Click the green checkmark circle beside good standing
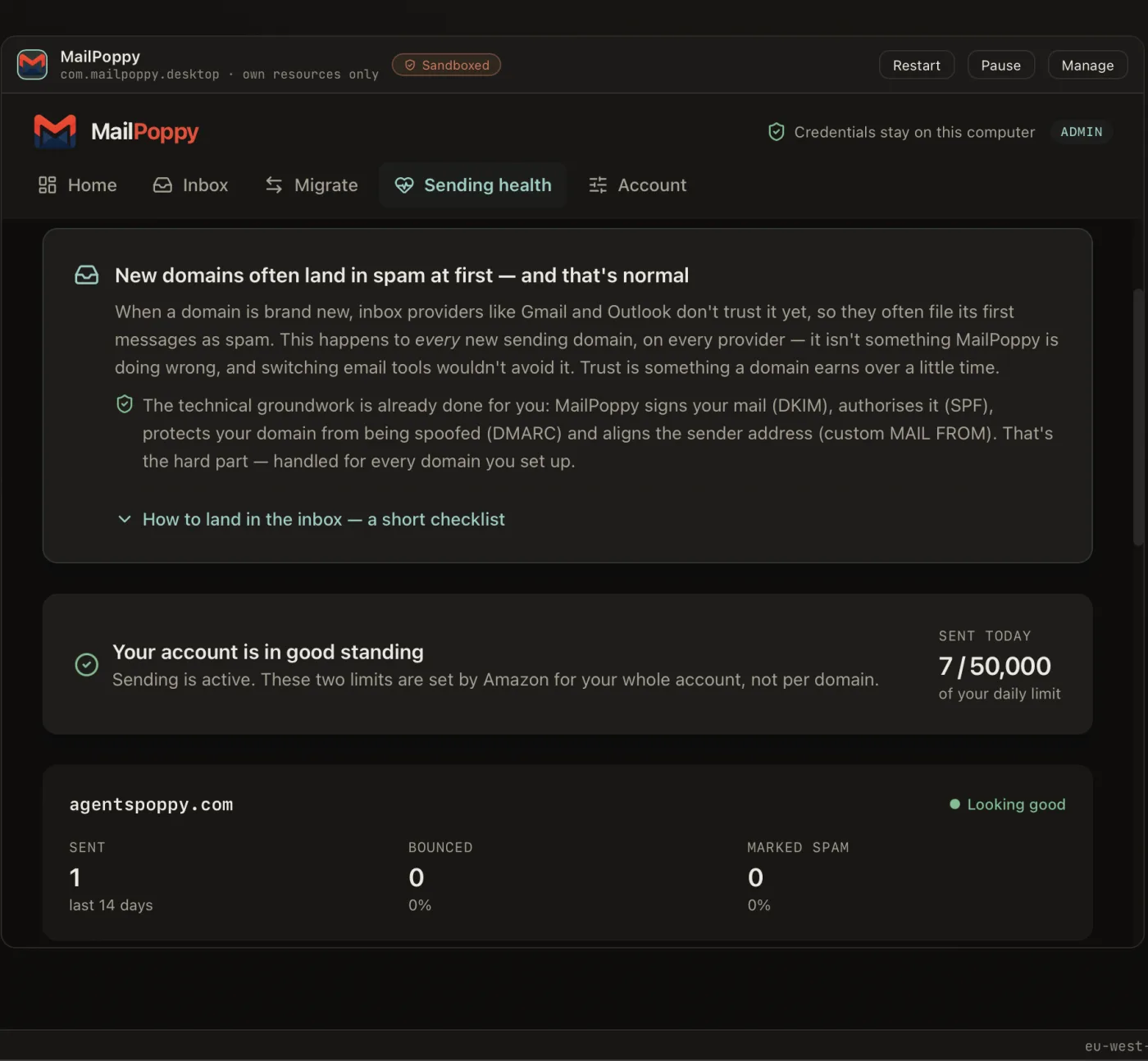 [87, 664]
